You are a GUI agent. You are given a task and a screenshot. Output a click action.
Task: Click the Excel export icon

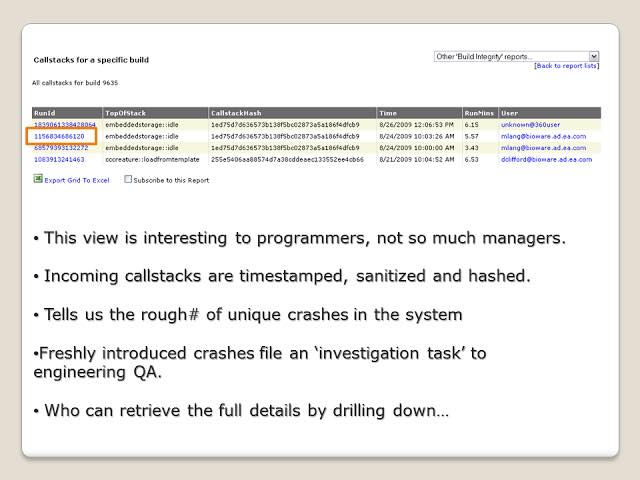(38, 179)
